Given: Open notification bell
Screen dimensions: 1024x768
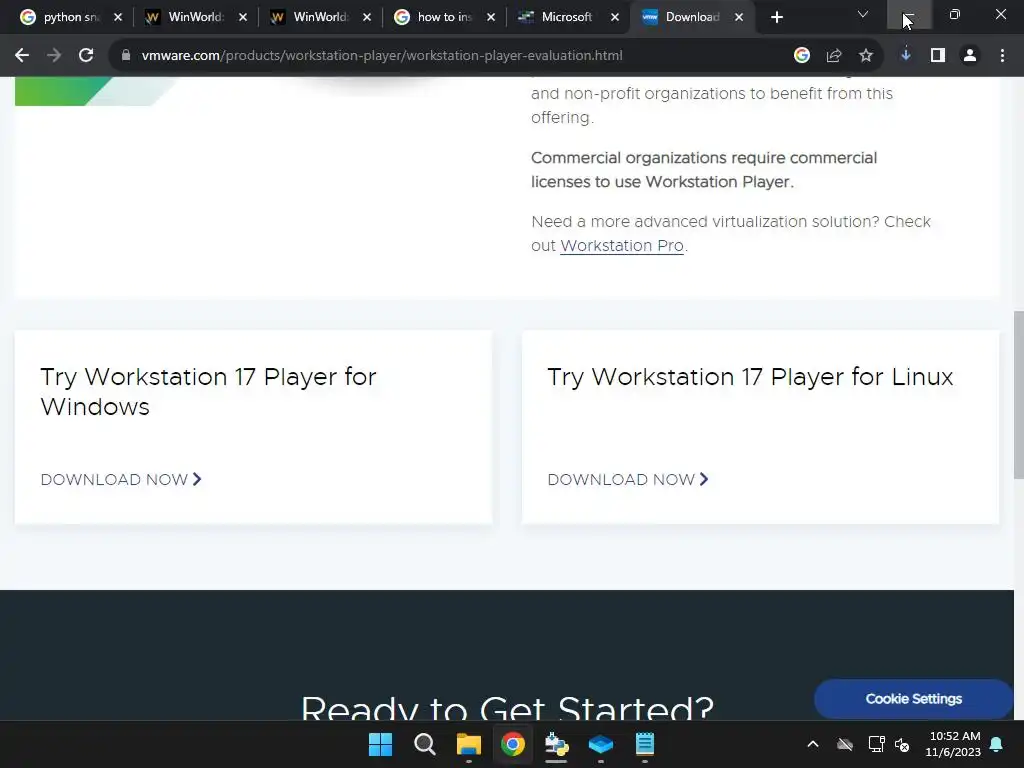Looking at the screenshot, I should click(x=997, y=744).
